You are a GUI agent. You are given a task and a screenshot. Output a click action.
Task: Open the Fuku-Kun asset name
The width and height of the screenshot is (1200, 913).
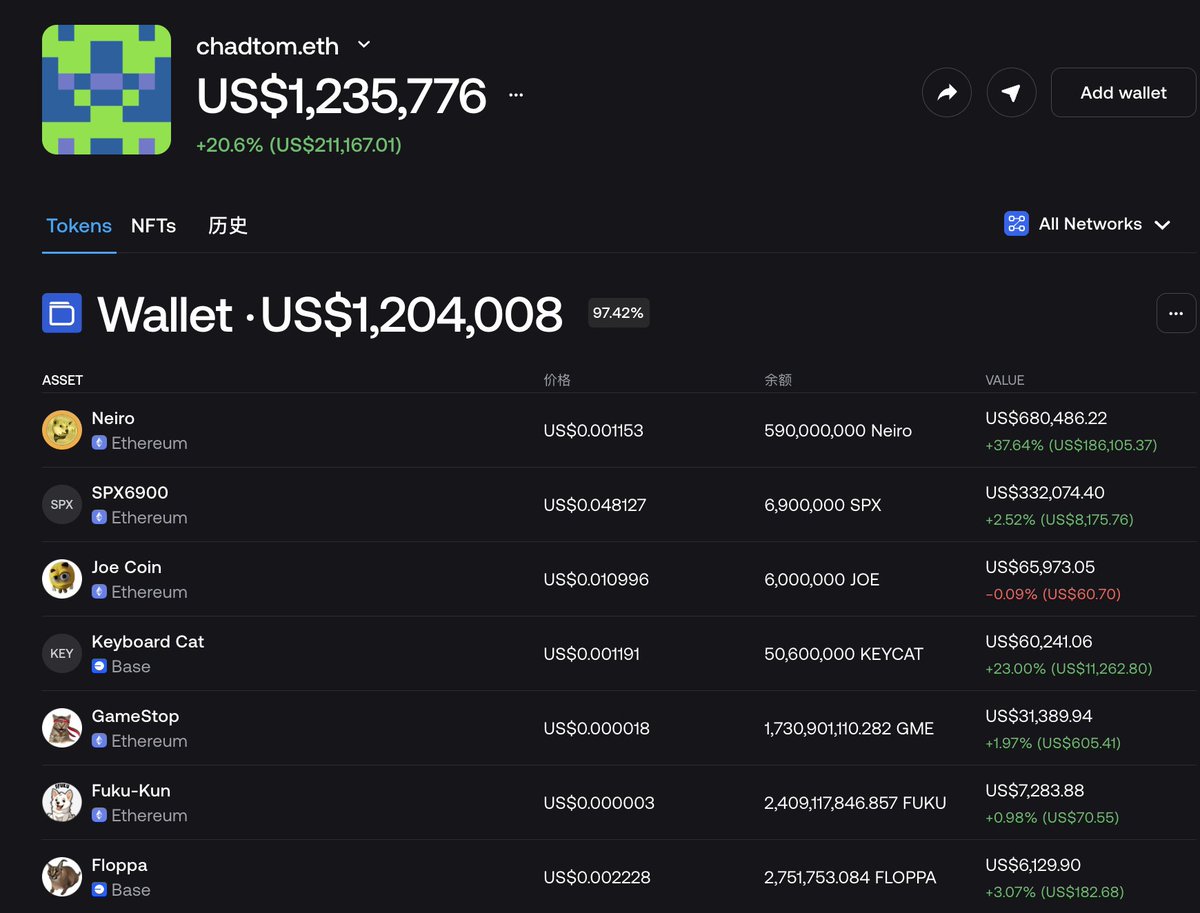point(131,790)
